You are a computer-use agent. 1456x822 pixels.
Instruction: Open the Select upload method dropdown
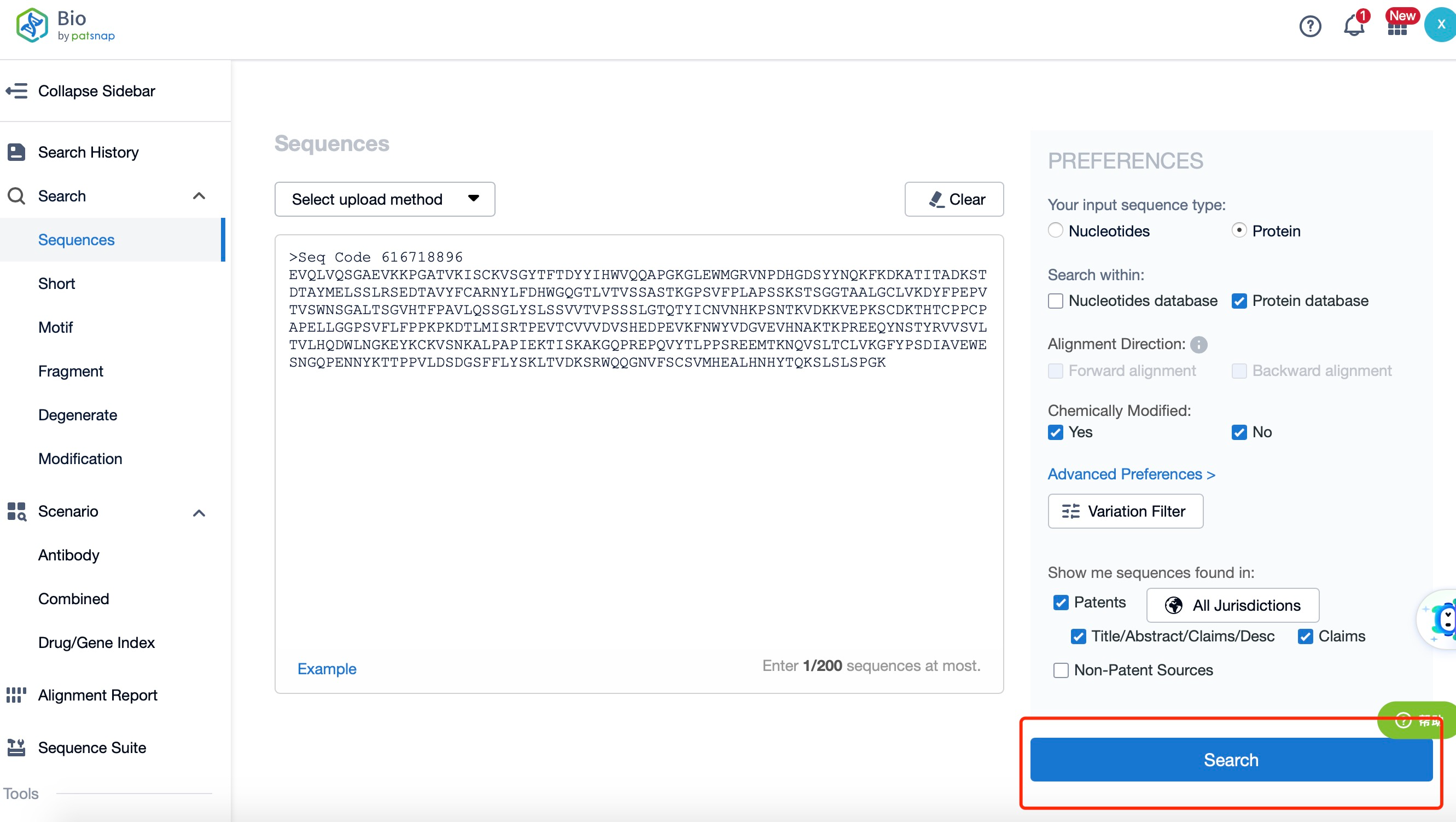pyautogui.click(x=385, y=199)
